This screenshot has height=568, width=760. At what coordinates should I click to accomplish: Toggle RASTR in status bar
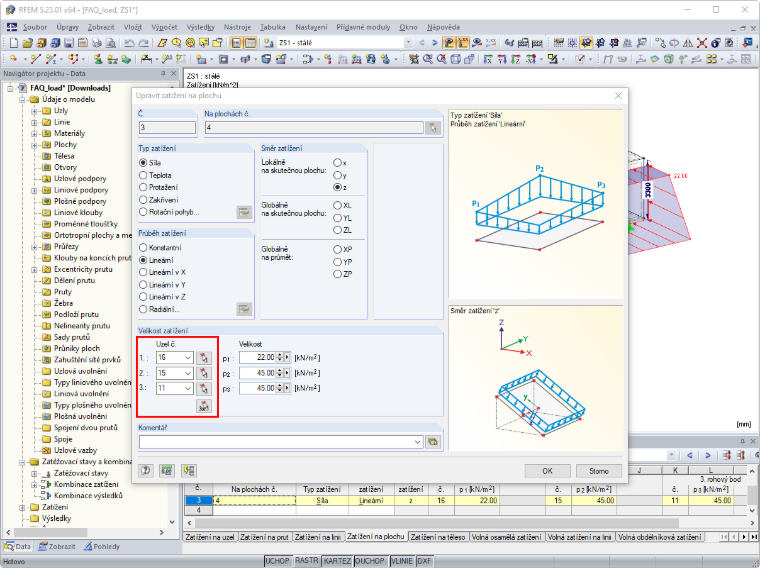tap(307, 560)
